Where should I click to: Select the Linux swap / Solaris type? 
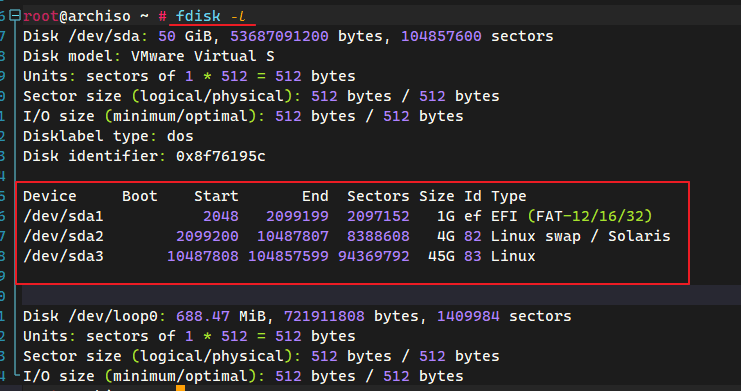[x=580, y=236]
